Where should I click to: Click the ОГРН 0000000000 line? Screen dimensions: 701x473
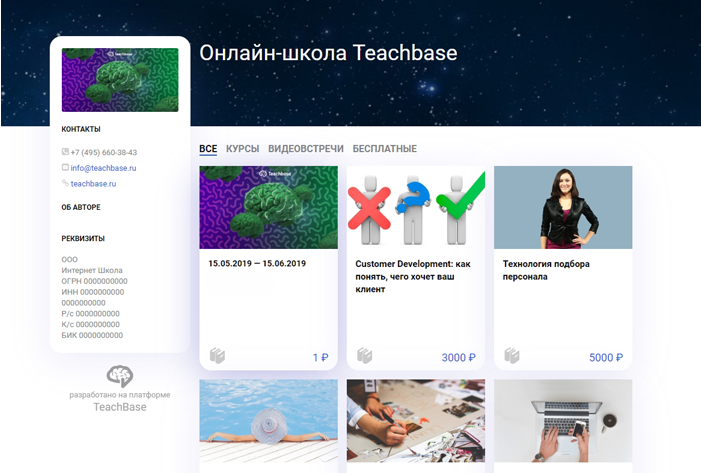coord(94,281)
